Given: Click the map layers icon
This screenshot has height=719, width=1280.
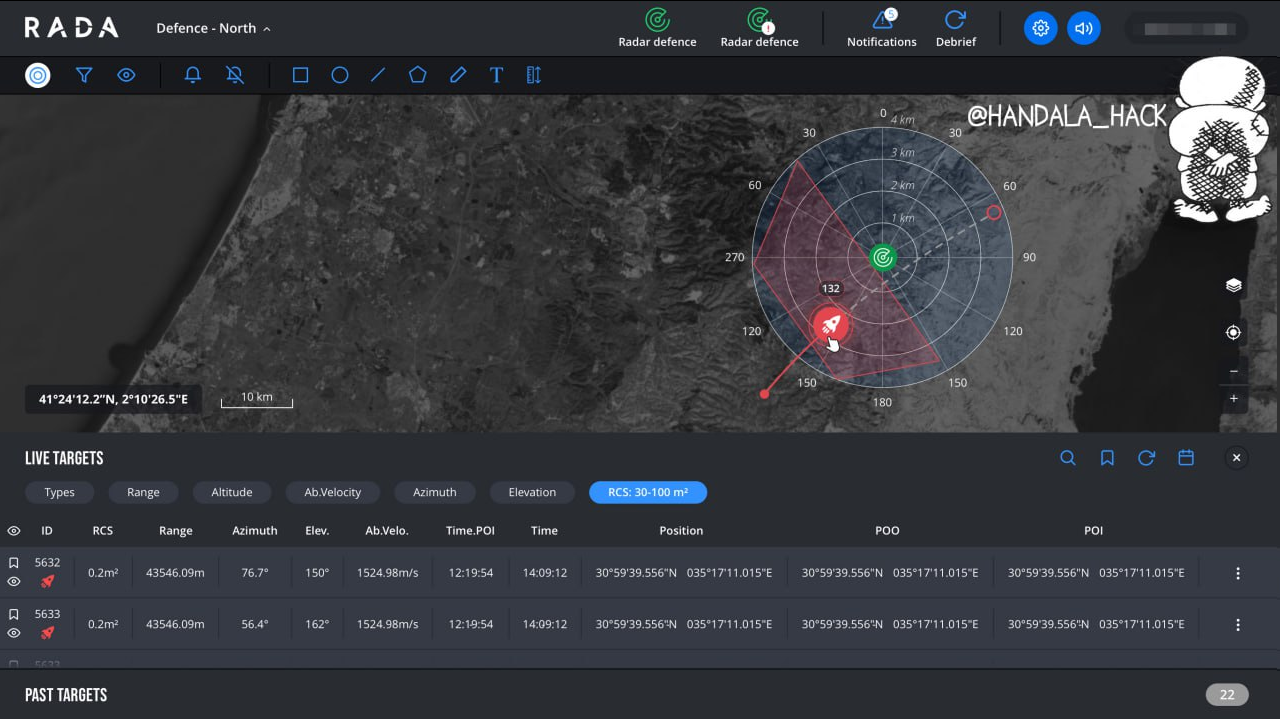Looking at the screenshot, I should pyautogui.click(x=1233, y=285).
